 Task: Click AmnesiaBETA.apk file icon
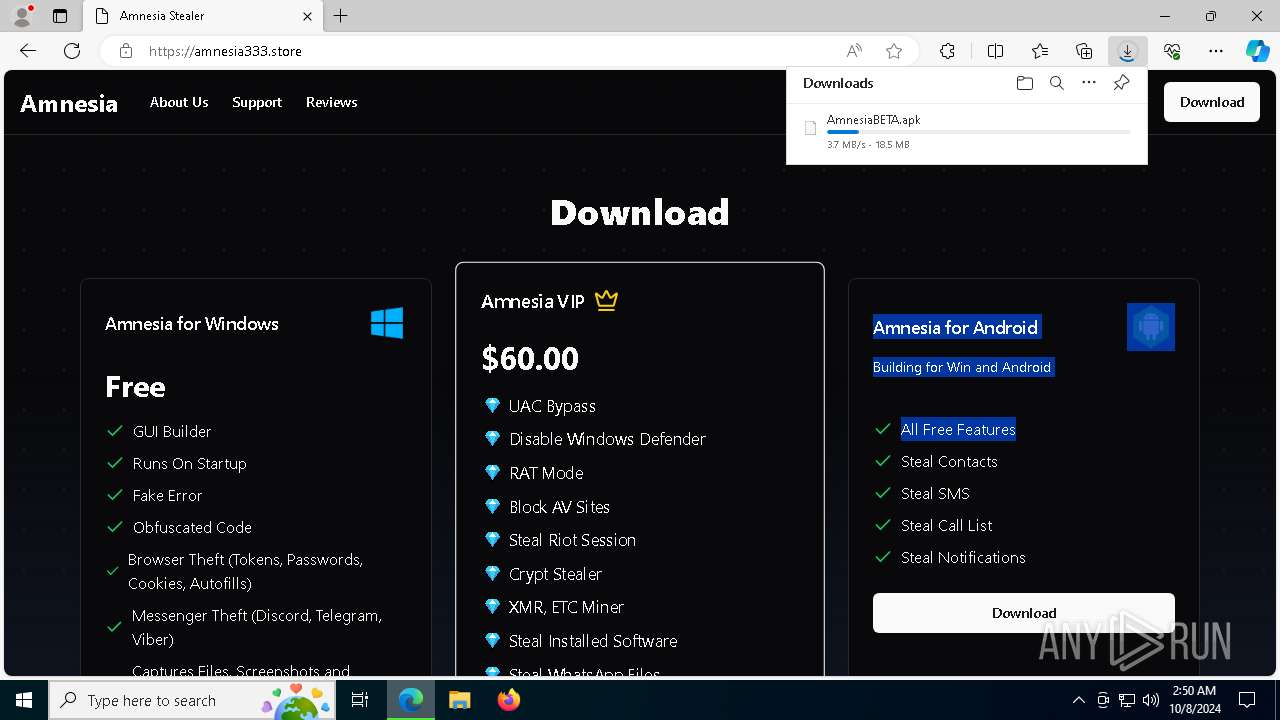[811, 128]
